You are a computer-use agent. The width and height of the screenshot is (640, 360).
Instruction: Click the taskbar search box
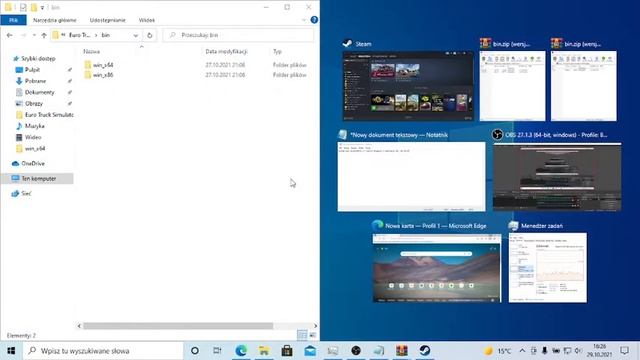click(x=103, y=351)
